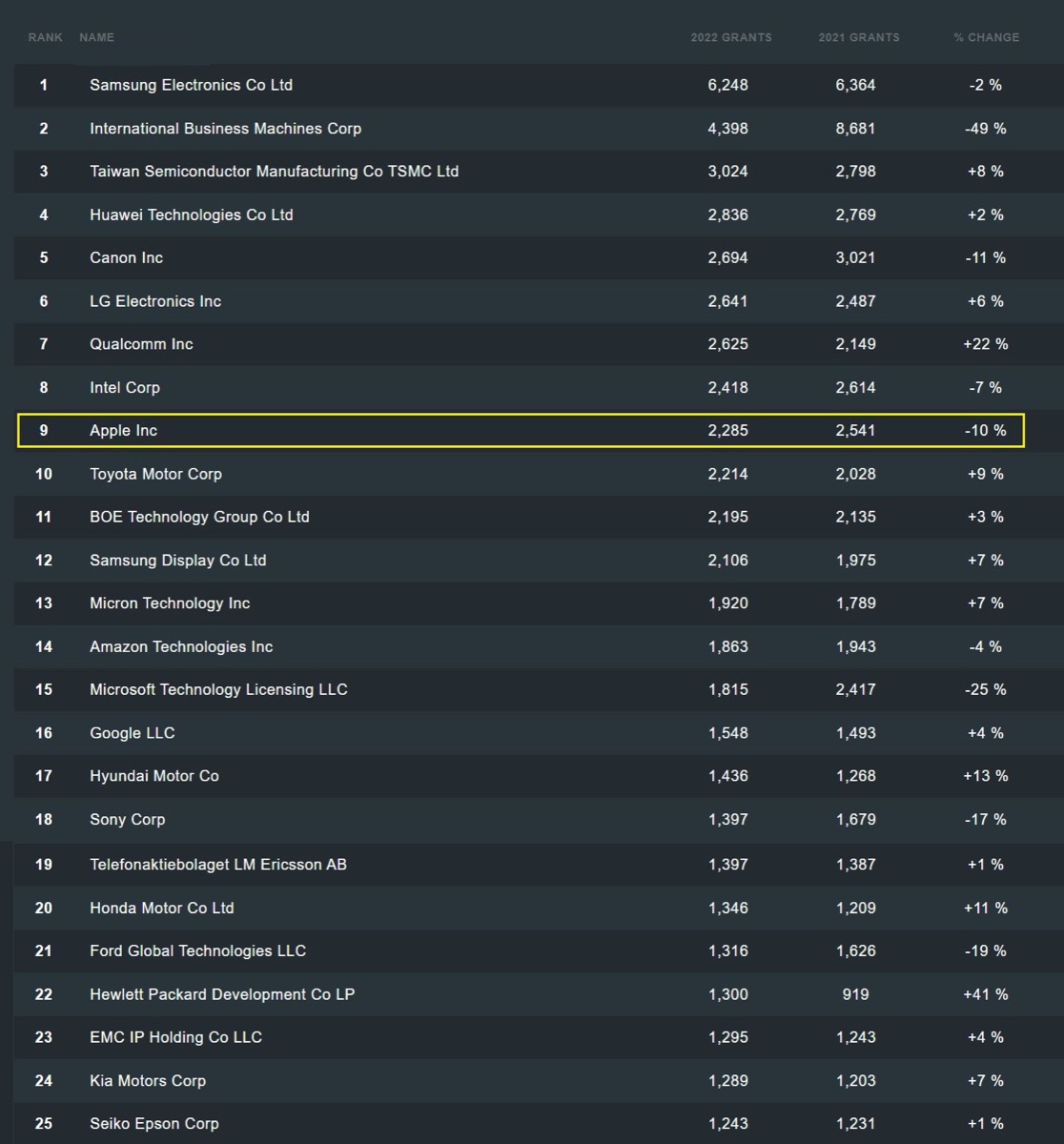Click Samsung Display Co Ltd name
1064x1144 pixels.
177,560
